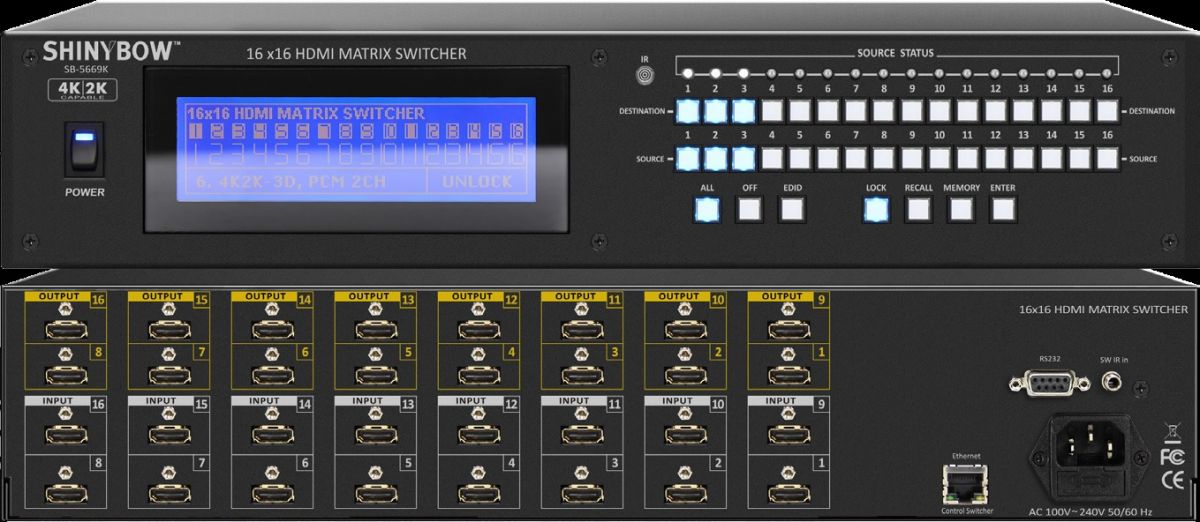Select Destination button 5

799,111
